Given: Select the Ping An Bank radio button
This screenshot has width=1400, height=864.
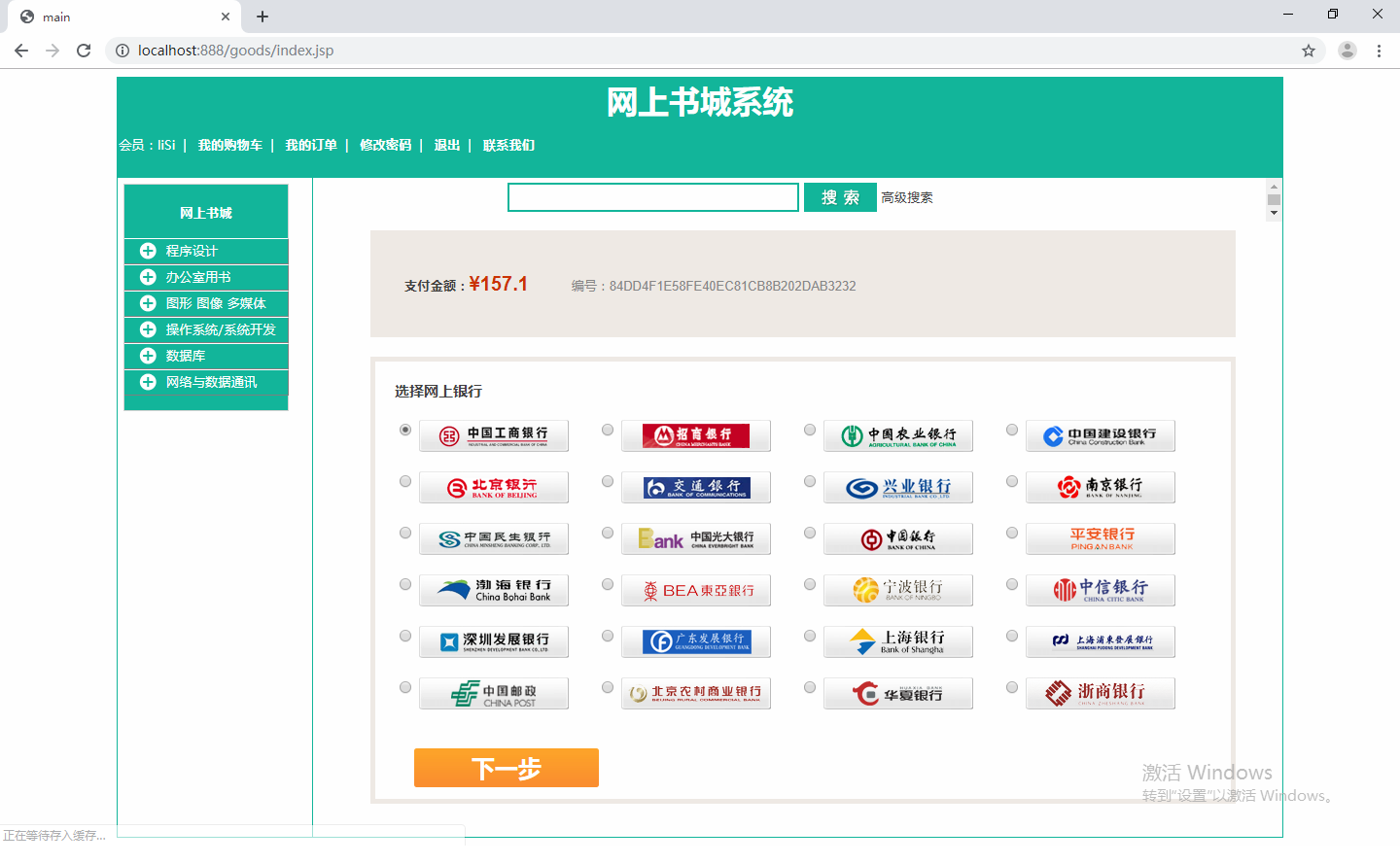Looking at the screenshot, I should coord(1012,533).
